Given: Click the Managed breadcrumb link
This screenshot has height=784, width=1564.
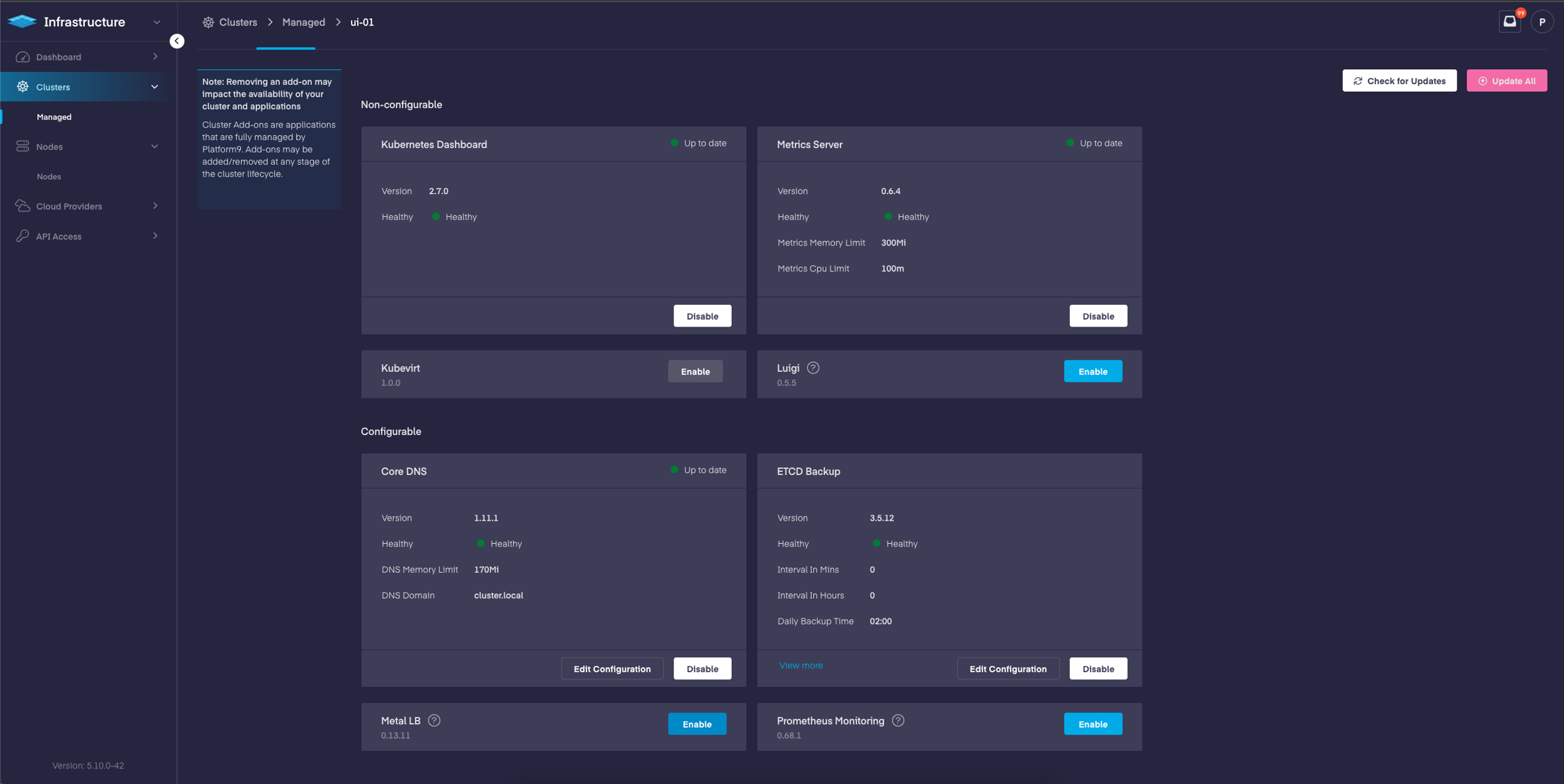Looking at the screenshot, I should 303,22.
